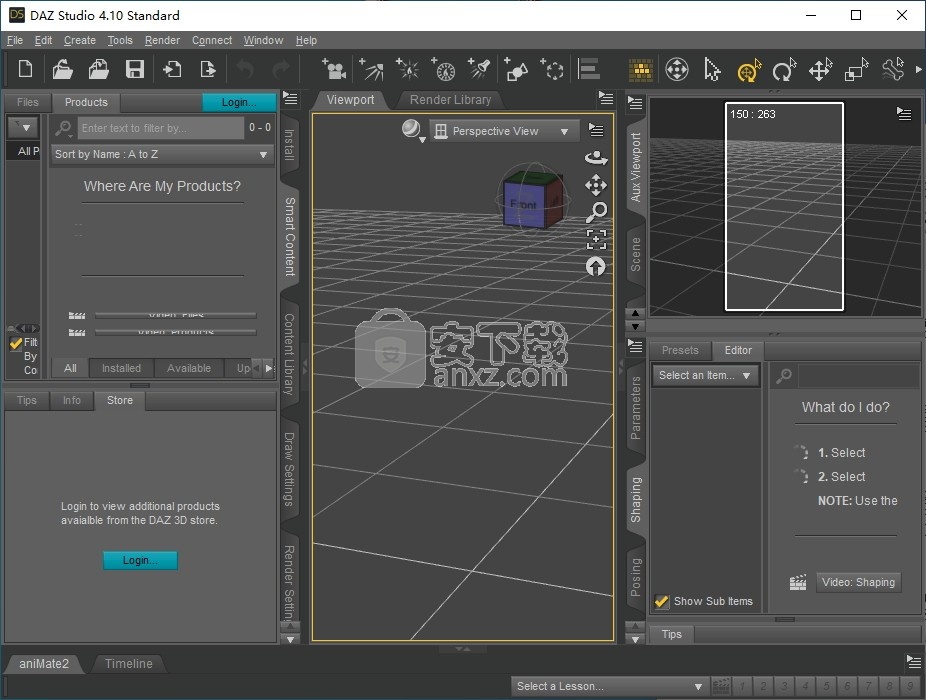Screen dimensions: 926x700
Task: Open the Connect menu
Action: [x=212, y=40]
